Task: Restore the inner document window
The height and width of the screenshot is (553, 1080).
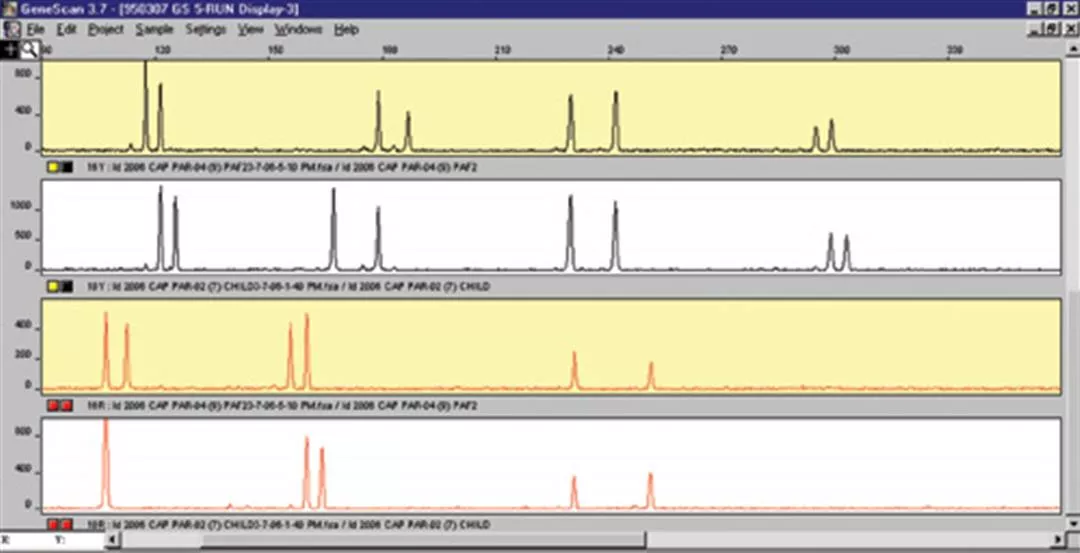Action: pos(1052,29)
